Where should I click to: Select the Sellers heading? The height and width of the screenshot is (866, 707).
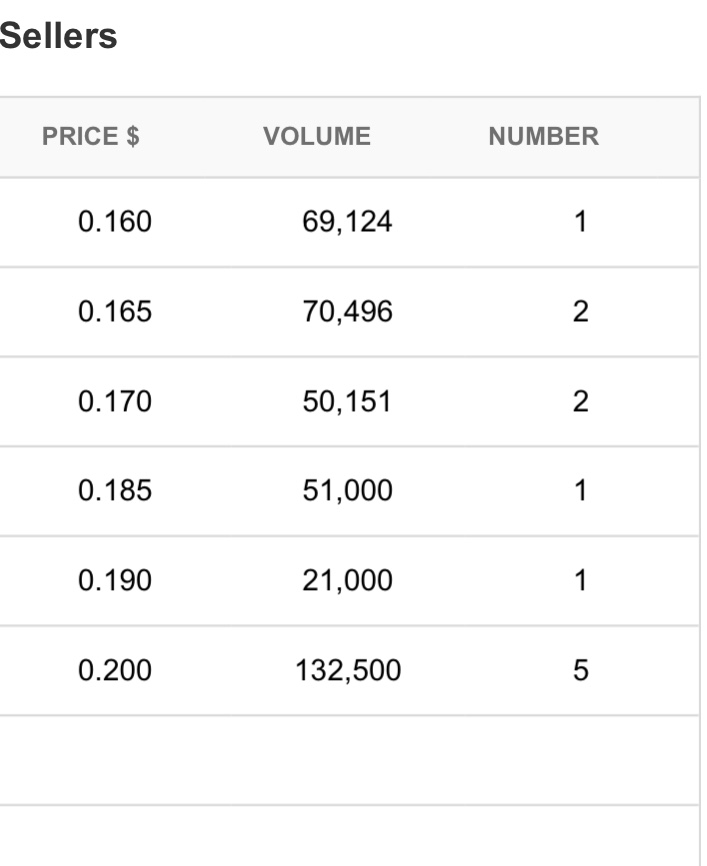click(x=58, y=36)
